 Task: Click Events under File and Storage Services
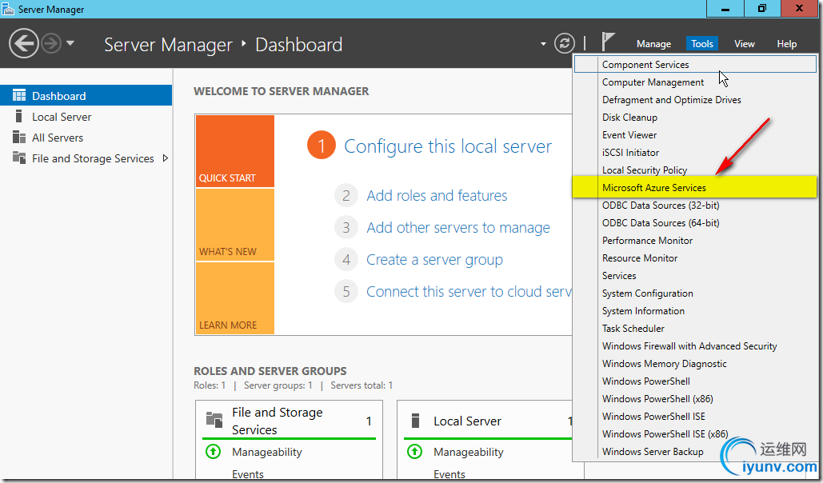[x=248, y=474]
